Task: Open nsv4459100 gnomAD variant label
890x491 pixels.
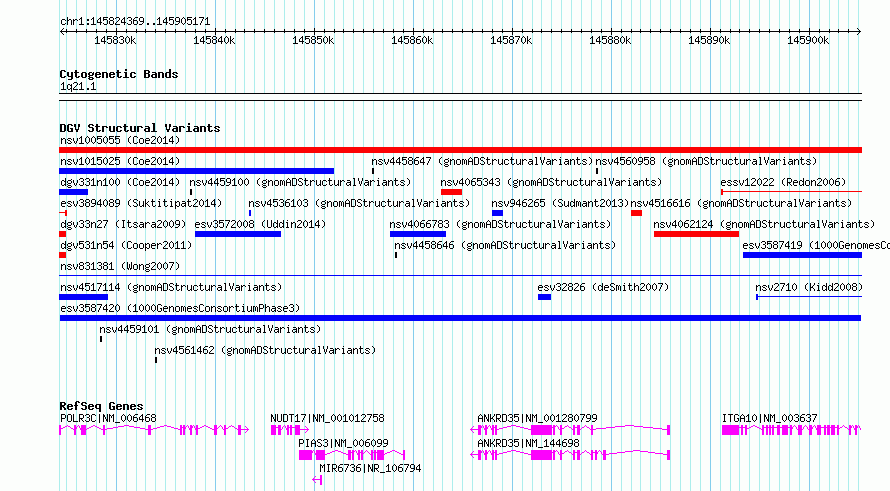Action: click(300, 182)
